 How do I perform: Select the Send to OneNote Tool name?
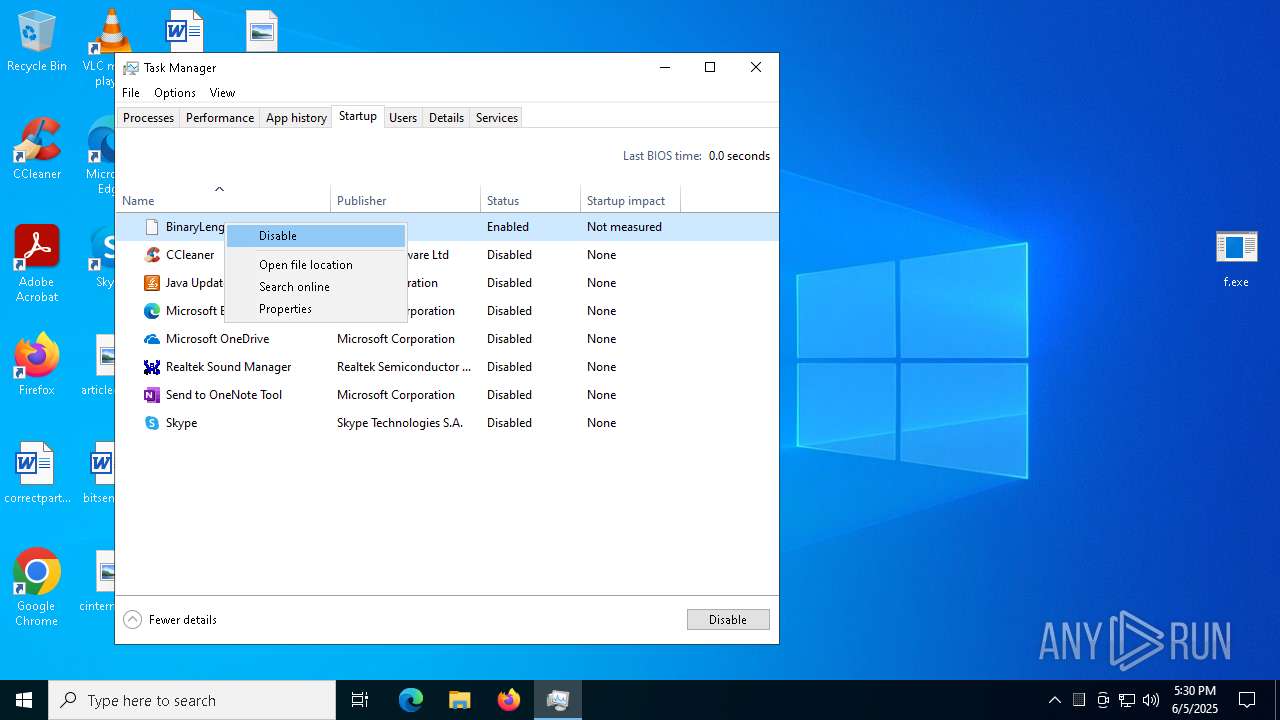(224, 395)
